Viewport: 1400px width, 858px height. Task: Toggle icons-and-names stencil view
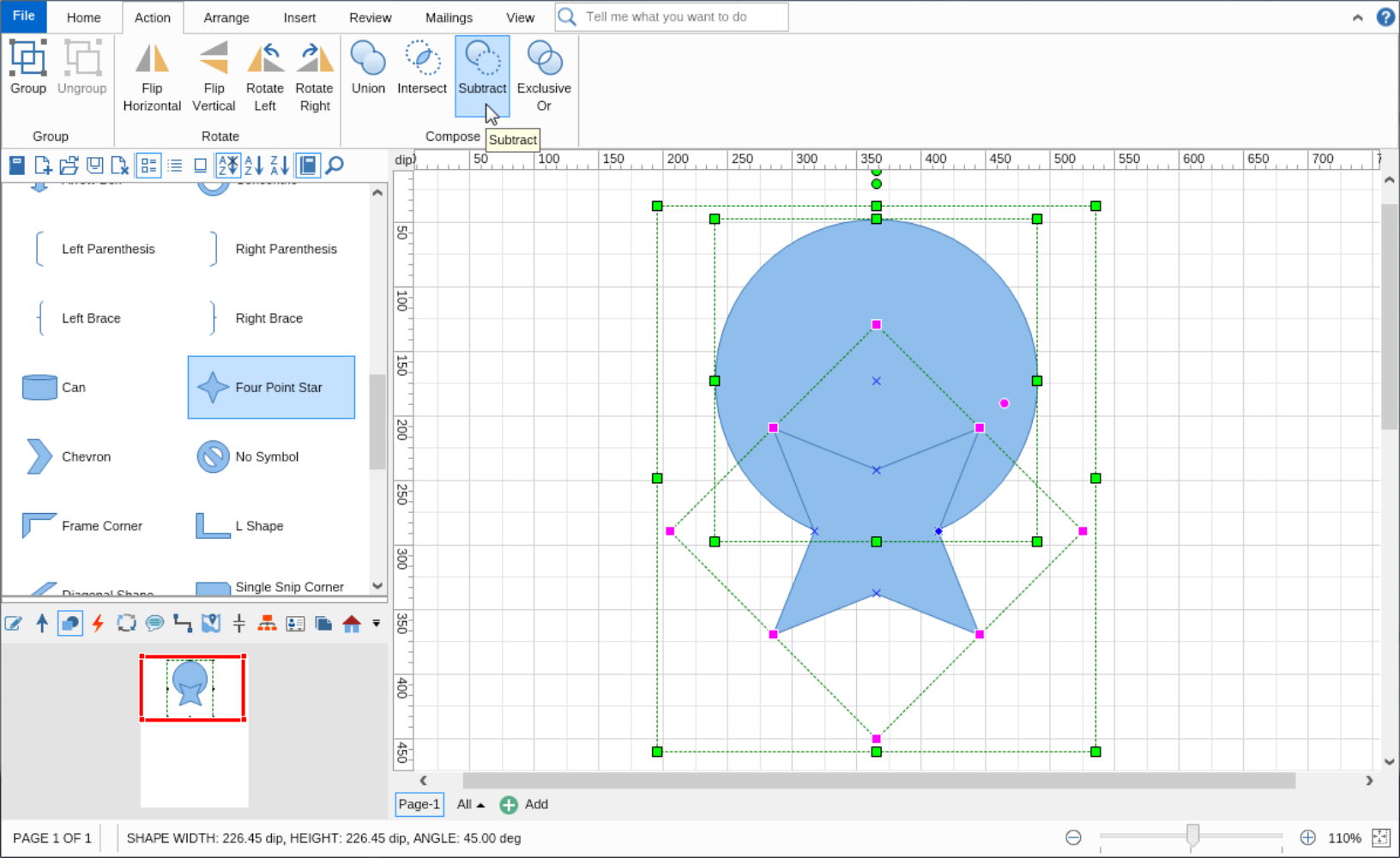[148, 165]
